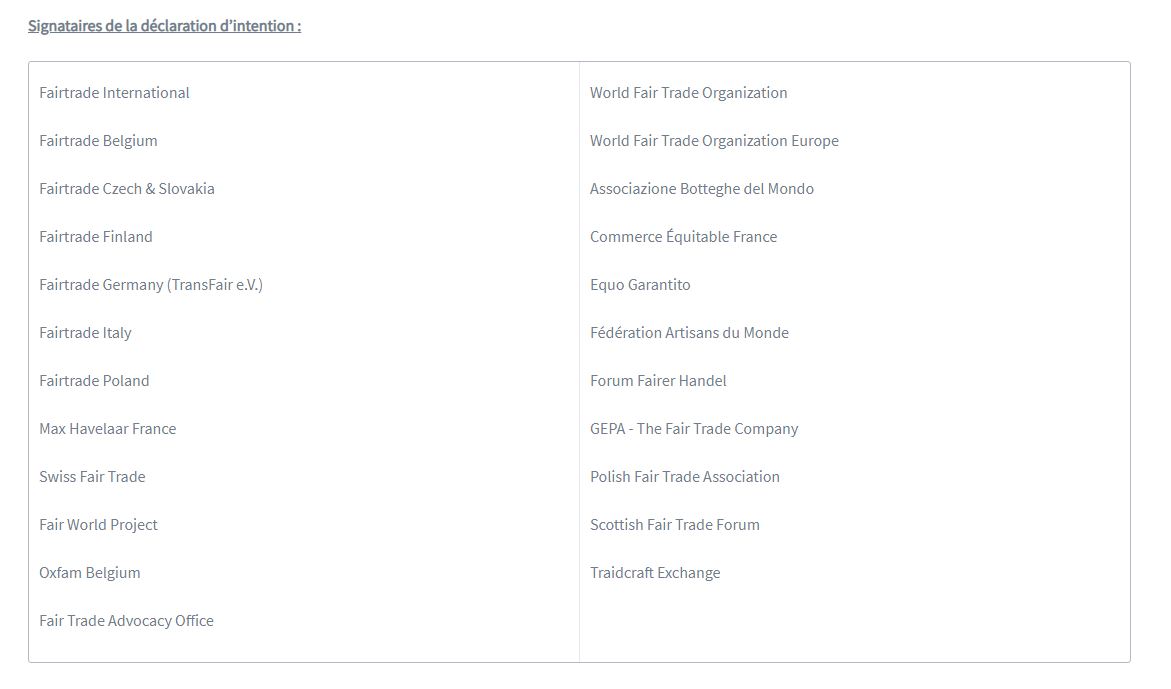Click Scottish Fair Trade Forum entry
1171x689 pixels.
click(675, 525)
